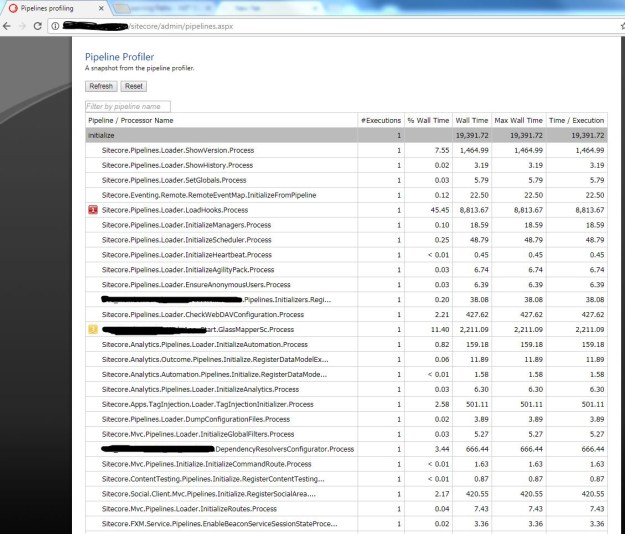Sort by Time / Execution column header

575,120
